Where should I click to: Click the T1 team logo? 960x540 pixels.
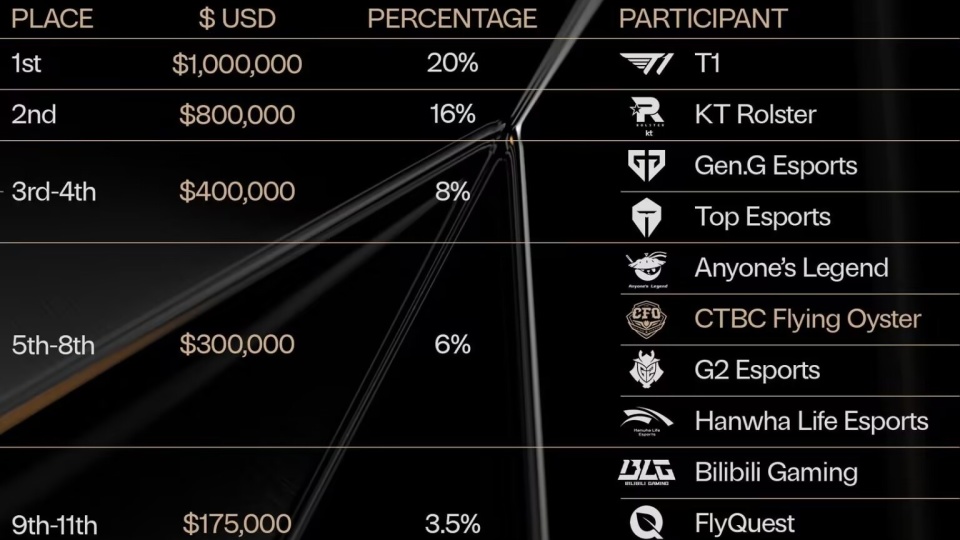click(646, 64)
